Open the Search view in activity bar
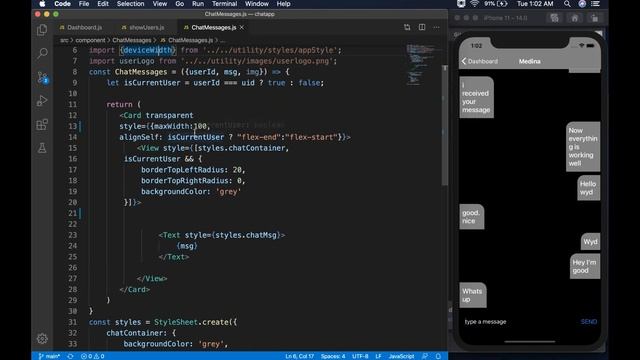 tap(42, 53)
